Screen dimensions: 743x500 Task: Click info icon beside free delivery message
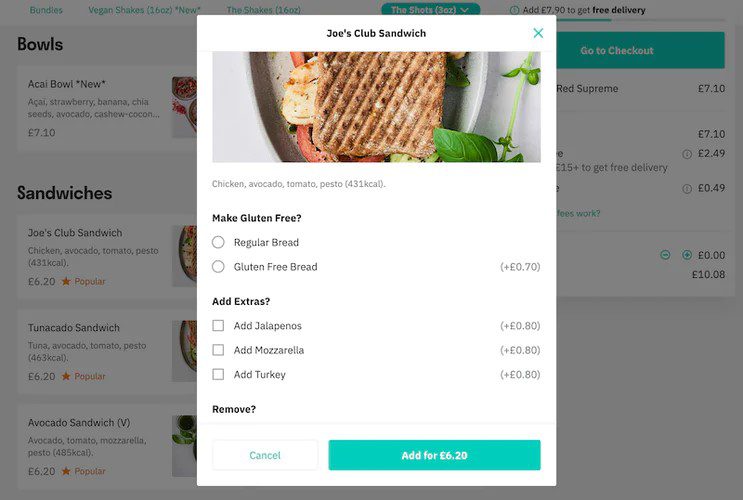[x=515, y=10]
